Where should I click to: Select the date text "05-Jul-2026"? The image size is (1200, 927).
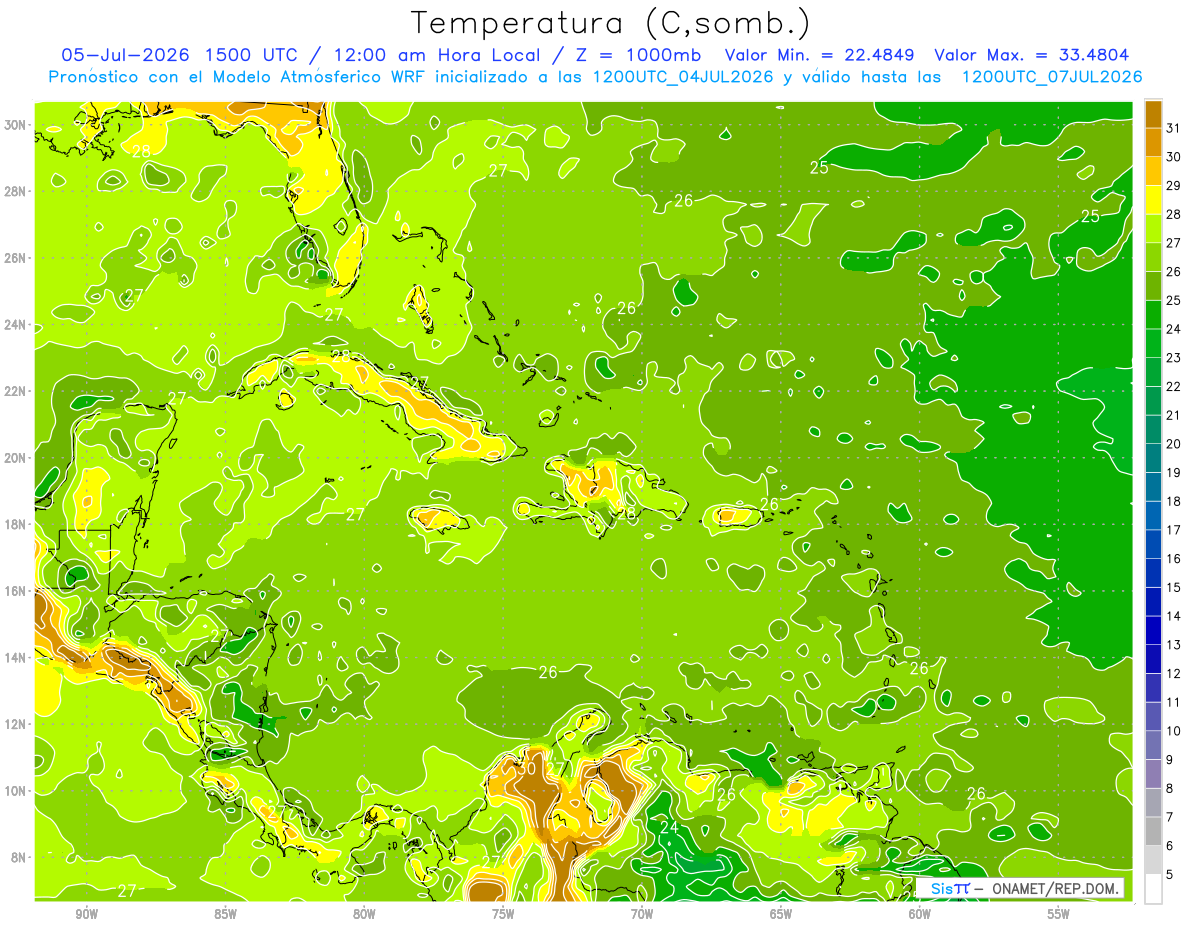pyautogui.click(x=126, y=55)
